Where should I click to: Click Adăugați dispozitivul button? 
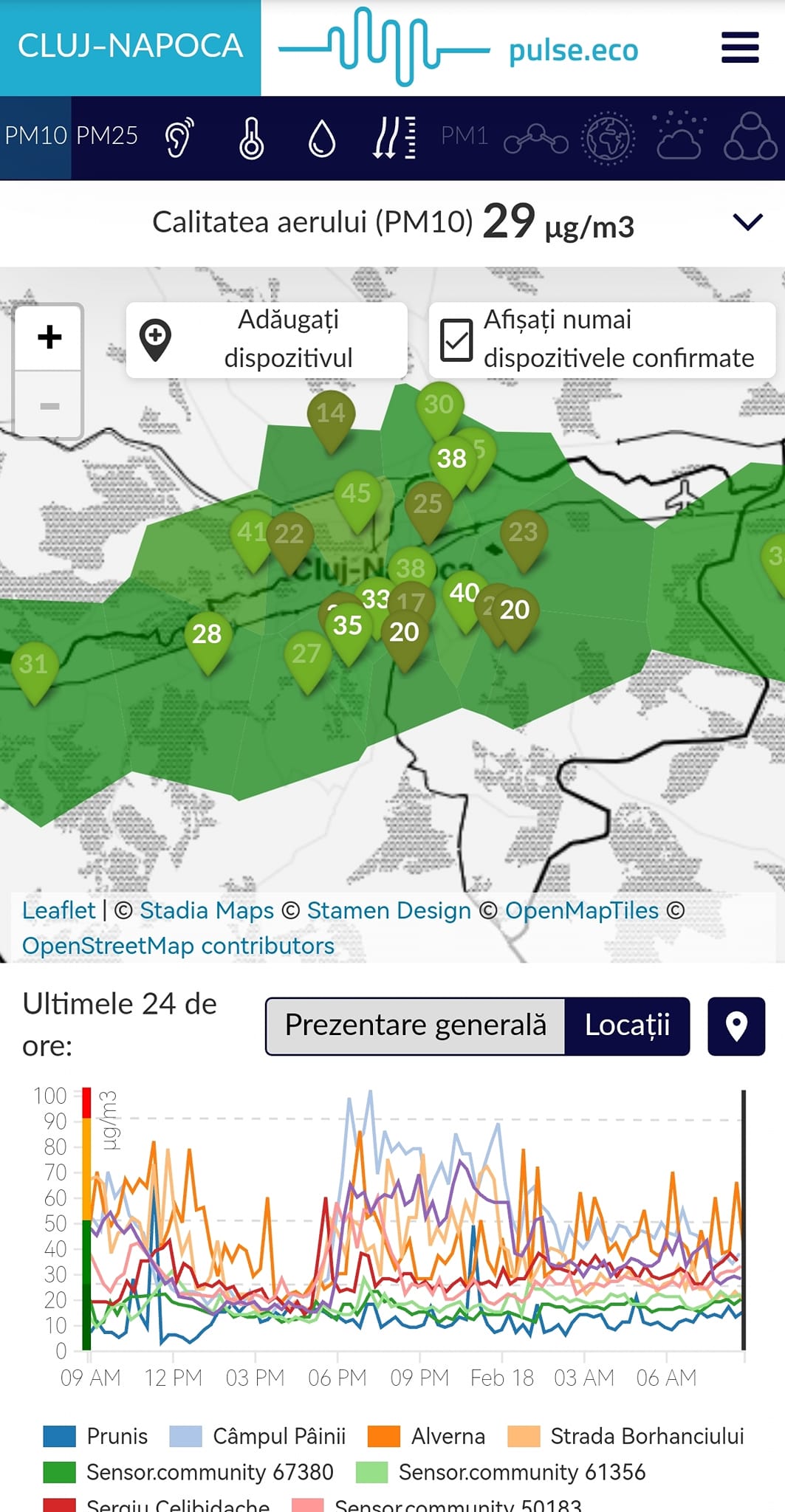pos(267,340)
